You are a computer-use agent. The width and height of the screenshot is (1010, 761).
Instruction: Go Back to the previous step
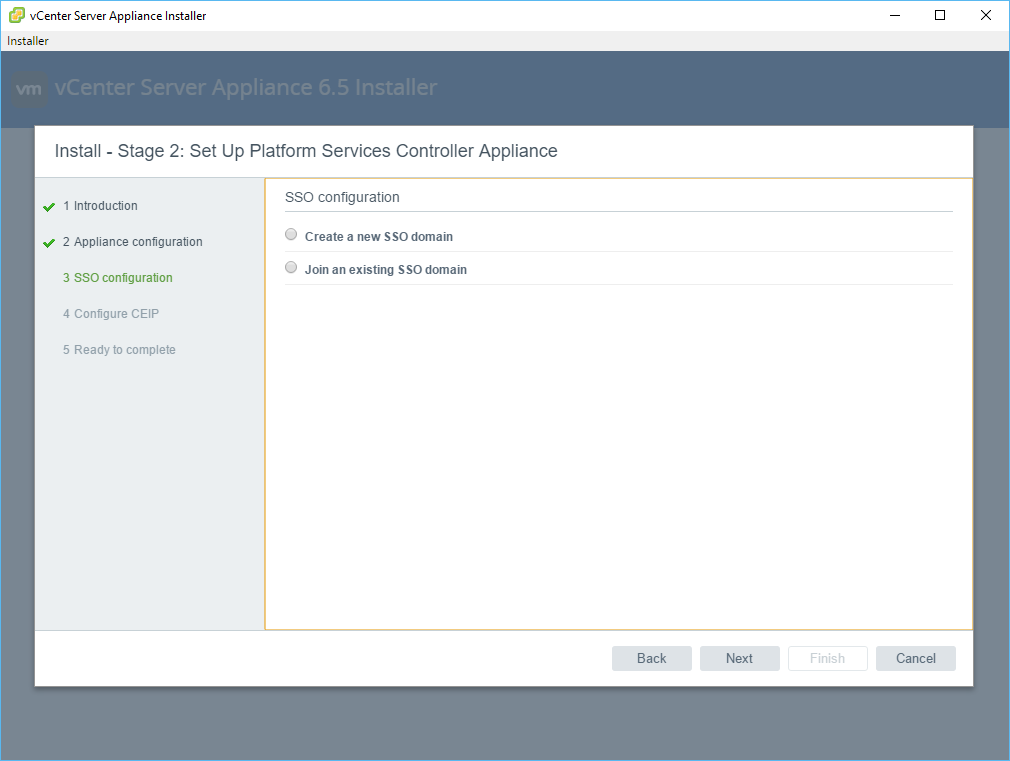point(651,658)
